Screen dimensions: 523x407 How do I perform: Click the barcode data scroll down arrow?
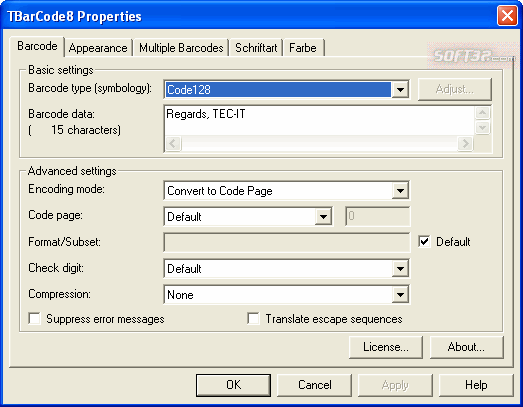482,127
